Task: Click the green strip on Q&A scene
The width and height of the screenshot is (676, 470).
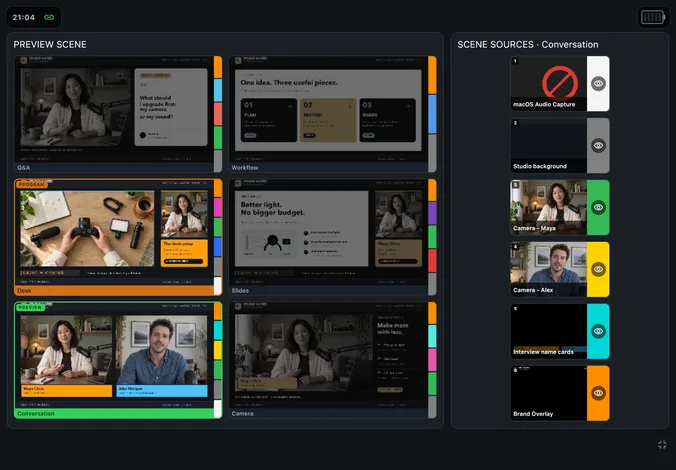Action: [x=218, y=138]
